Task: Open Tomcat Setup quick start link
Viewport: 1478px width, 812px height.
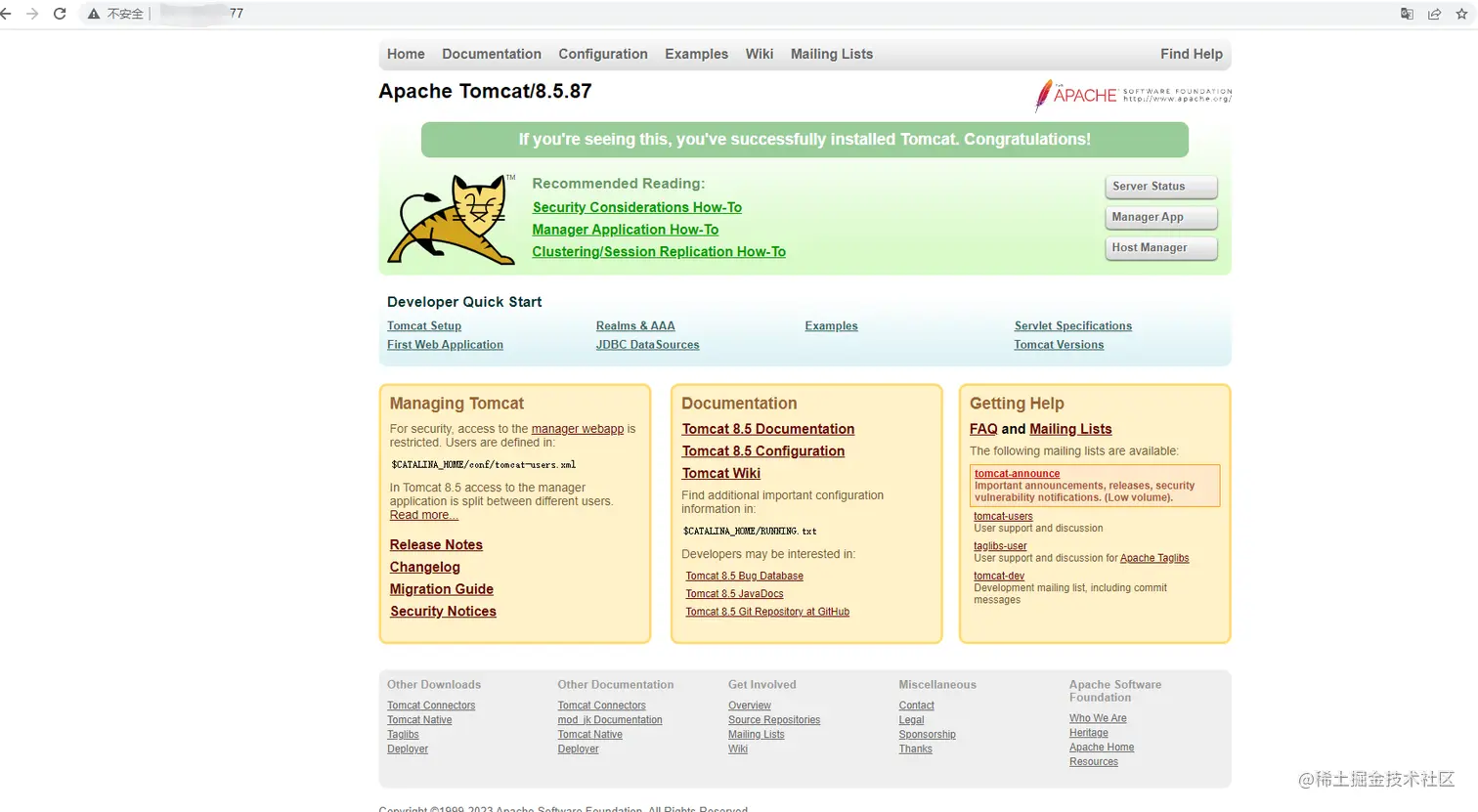Action: (x=424, y=325)
